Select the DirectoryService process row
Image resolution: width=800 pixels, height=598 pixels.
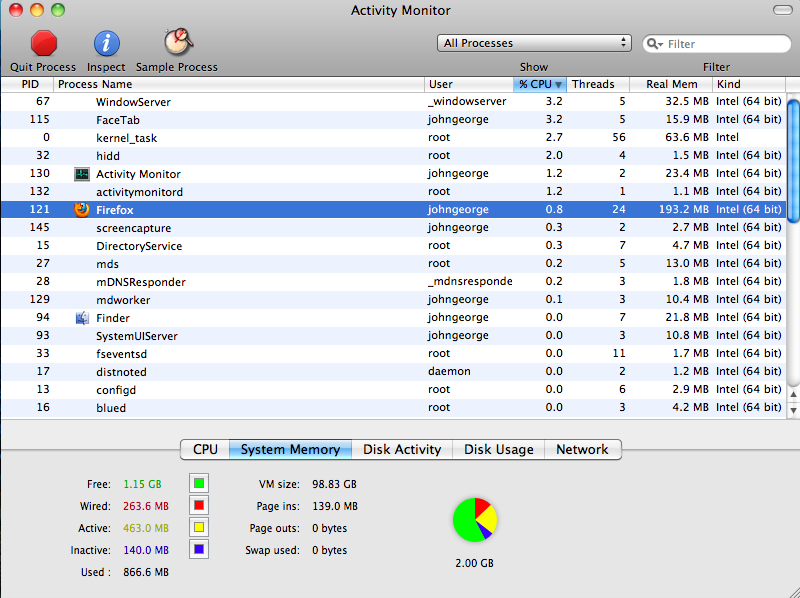[x=393, y=245]
